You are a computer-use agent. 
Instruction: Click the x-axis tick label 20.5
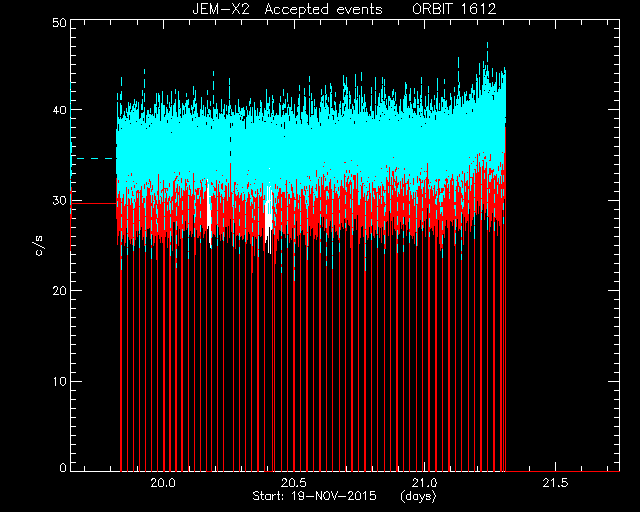293,483
